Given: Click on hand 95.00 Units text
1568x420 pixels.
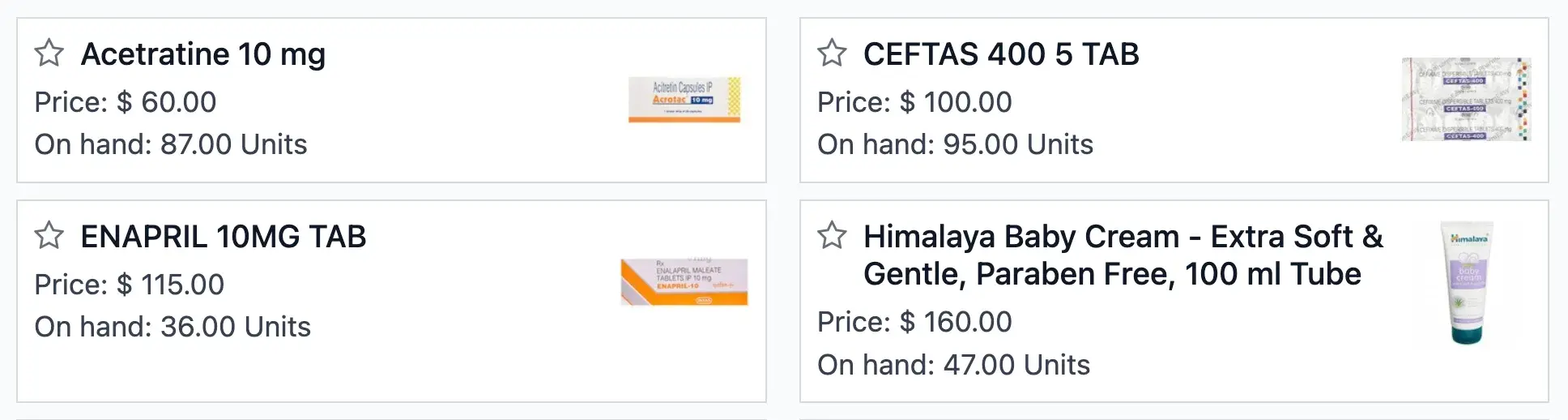Looking at the screenshot, I should pos(955,144).
